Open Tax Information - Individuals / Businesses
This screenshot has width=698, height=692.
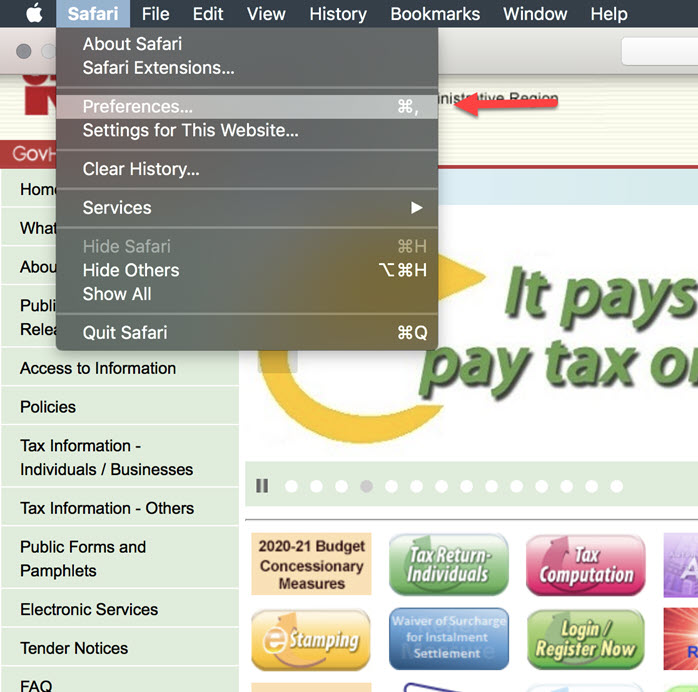pyautogui.click(x=120, y=457)
